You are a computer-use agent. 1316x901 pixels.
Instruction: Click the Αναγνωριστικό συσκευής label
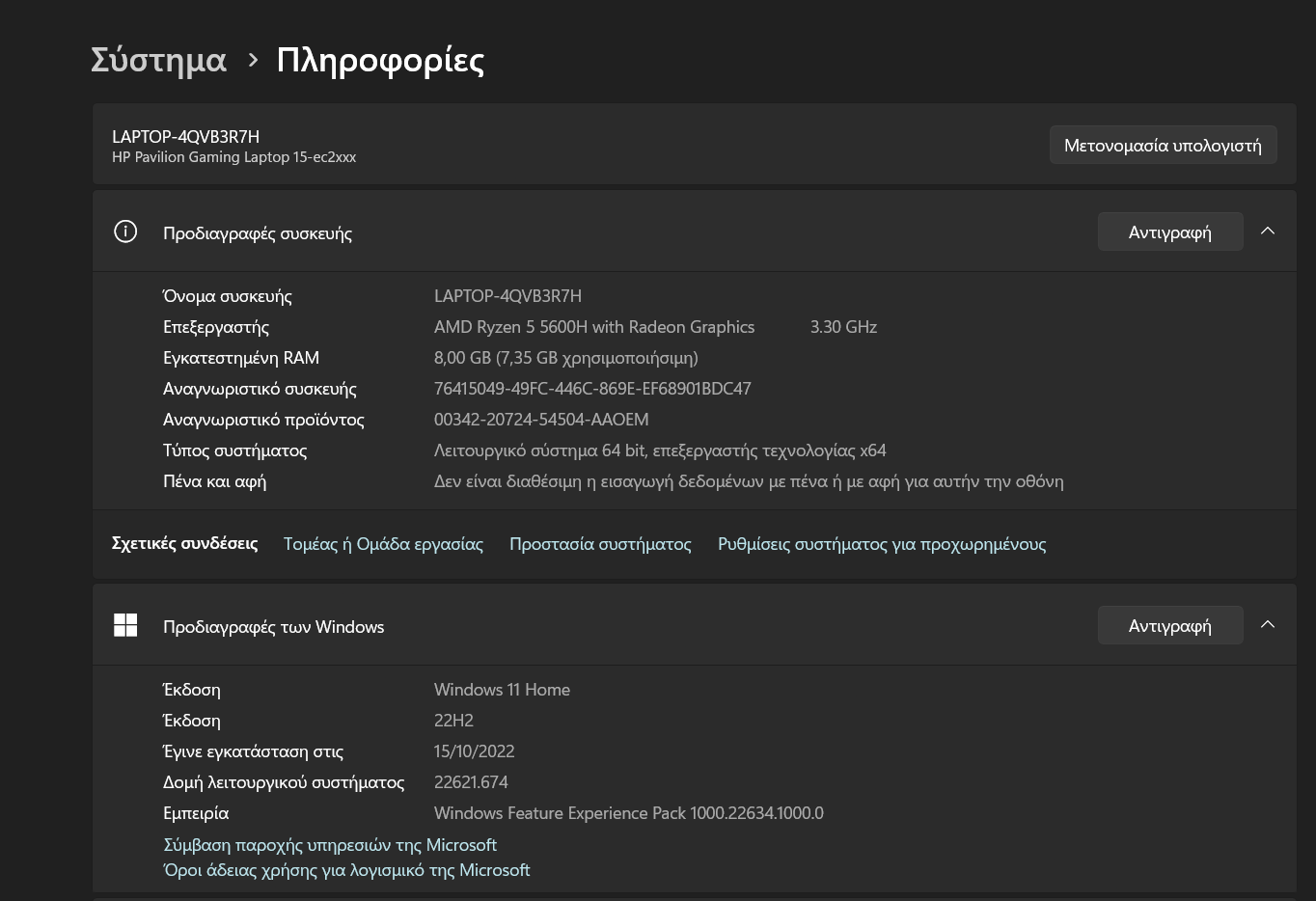[260, 389]
